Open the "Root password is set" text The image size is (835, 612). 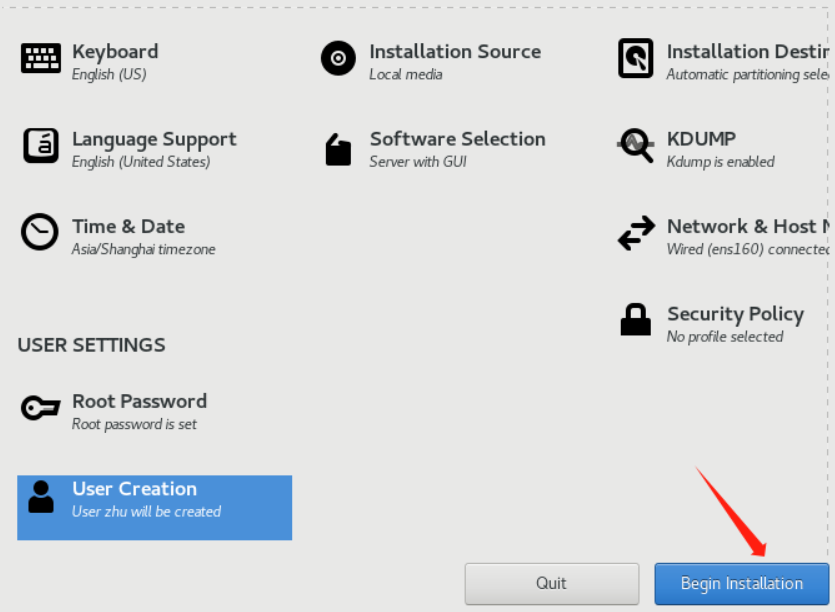[x=134, y=424]
